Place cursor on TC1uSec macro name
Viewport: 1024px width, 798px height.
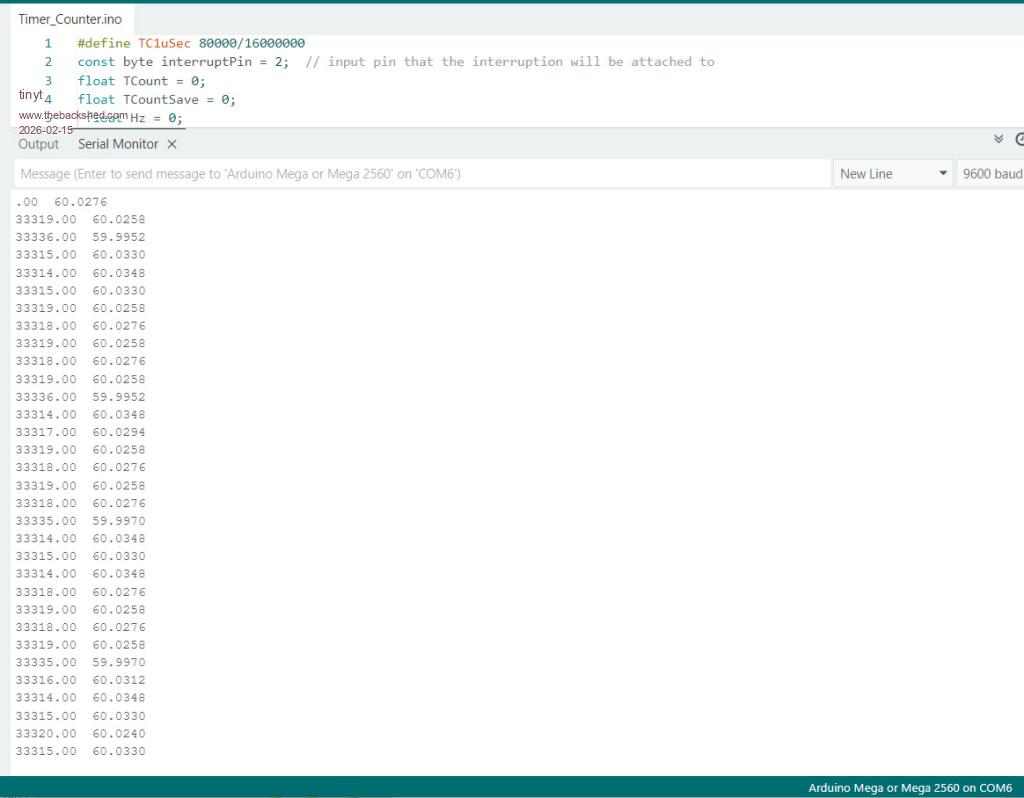(164, 43)
